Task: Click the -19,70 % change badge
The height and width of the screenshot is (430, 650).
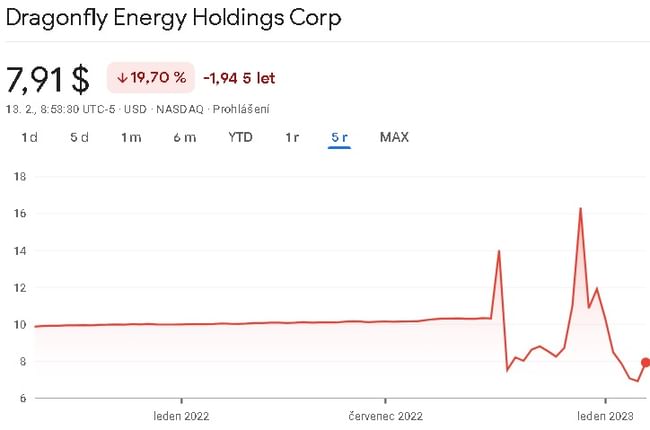Action: pos(151,77)
